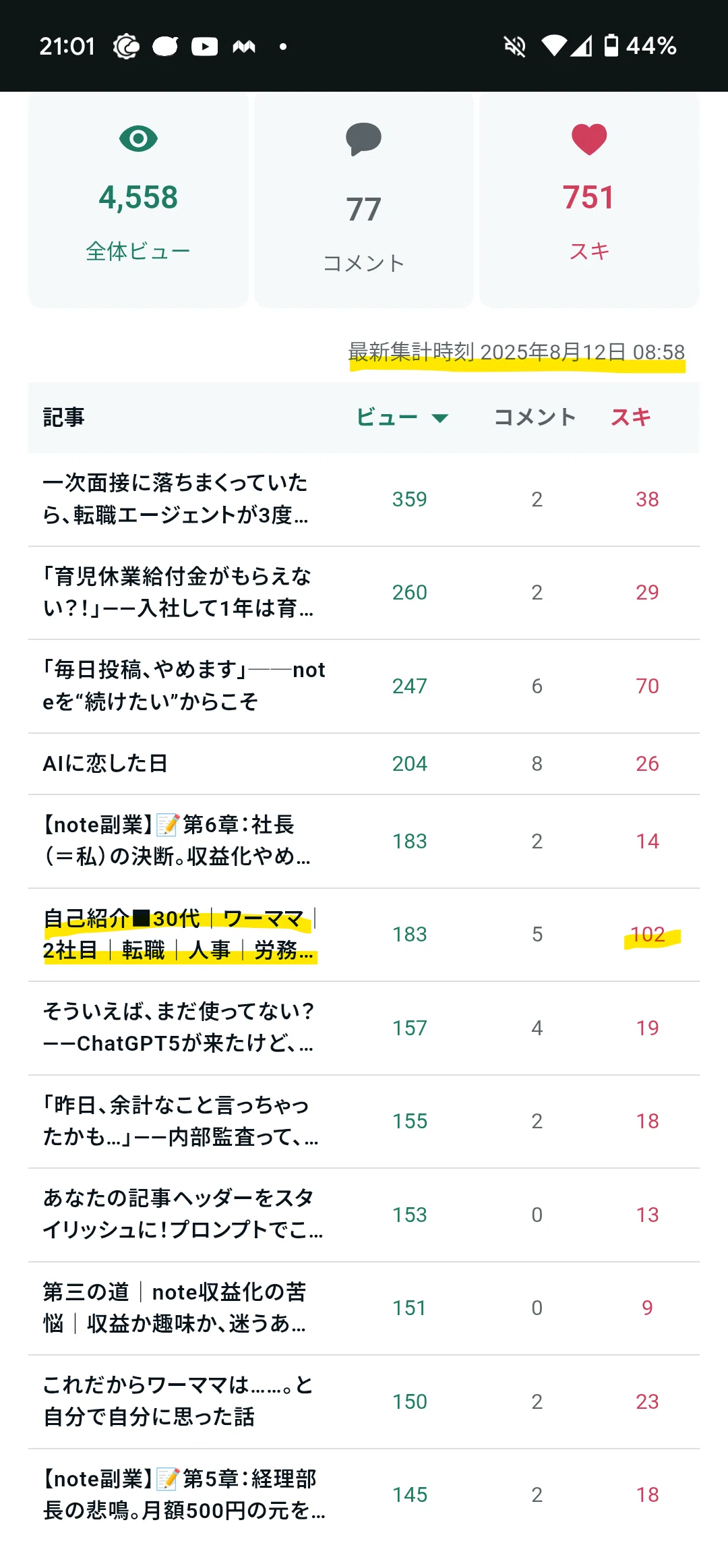
Task: Select the スキ 751 card
Action: (589, 200)
